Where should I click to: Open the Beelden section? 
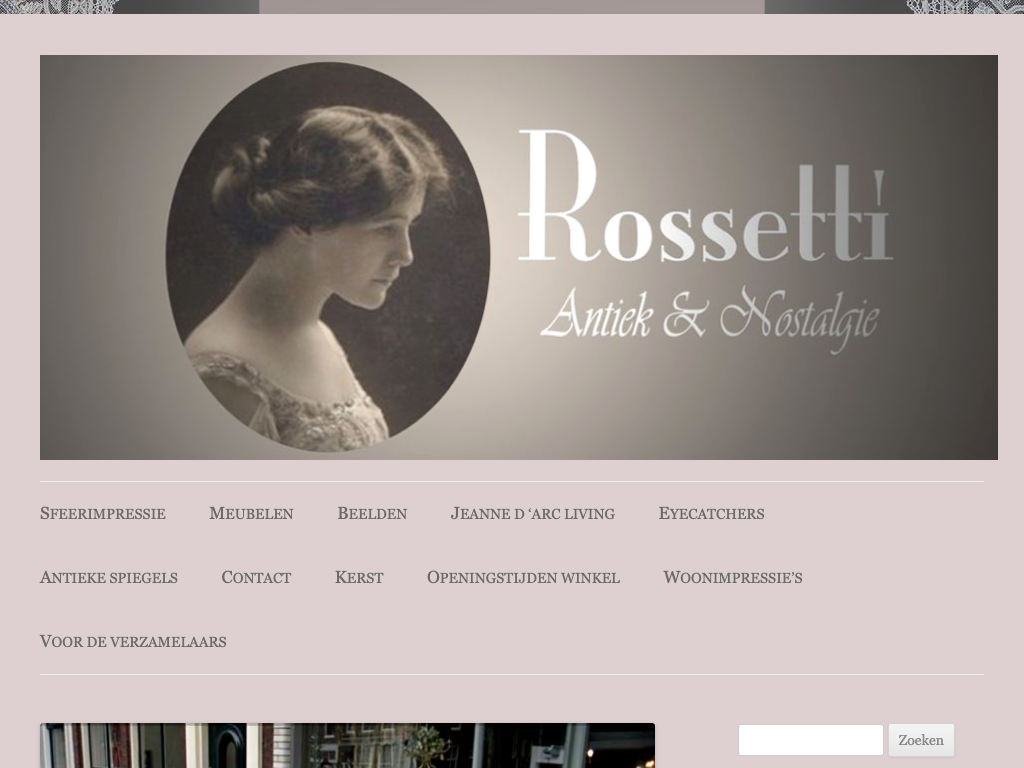(x=372, y=513)
